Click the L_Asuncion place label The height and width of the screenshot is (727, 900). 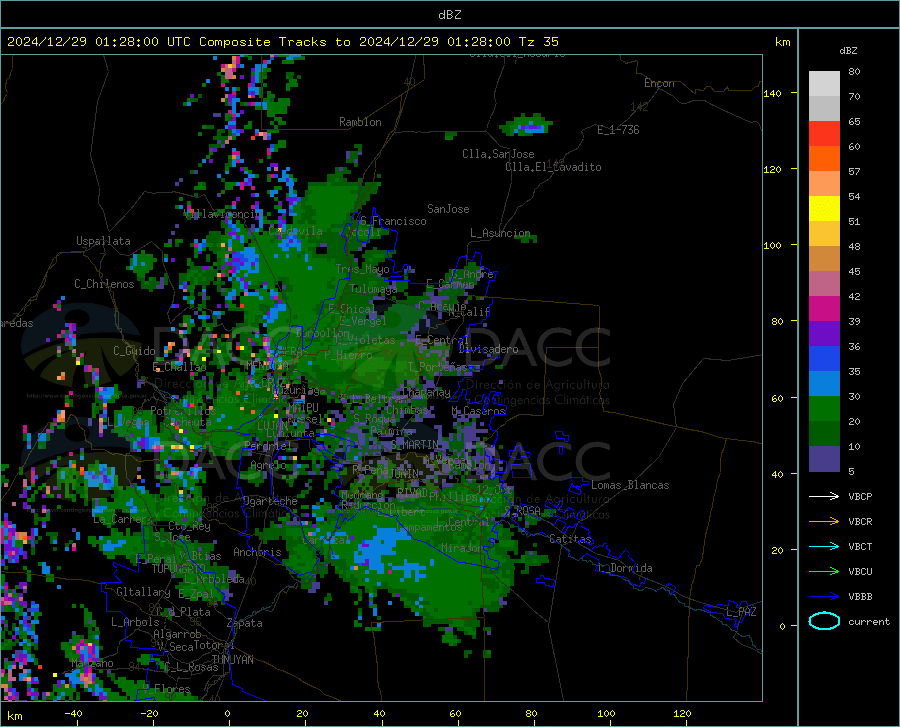coord(500,233)
